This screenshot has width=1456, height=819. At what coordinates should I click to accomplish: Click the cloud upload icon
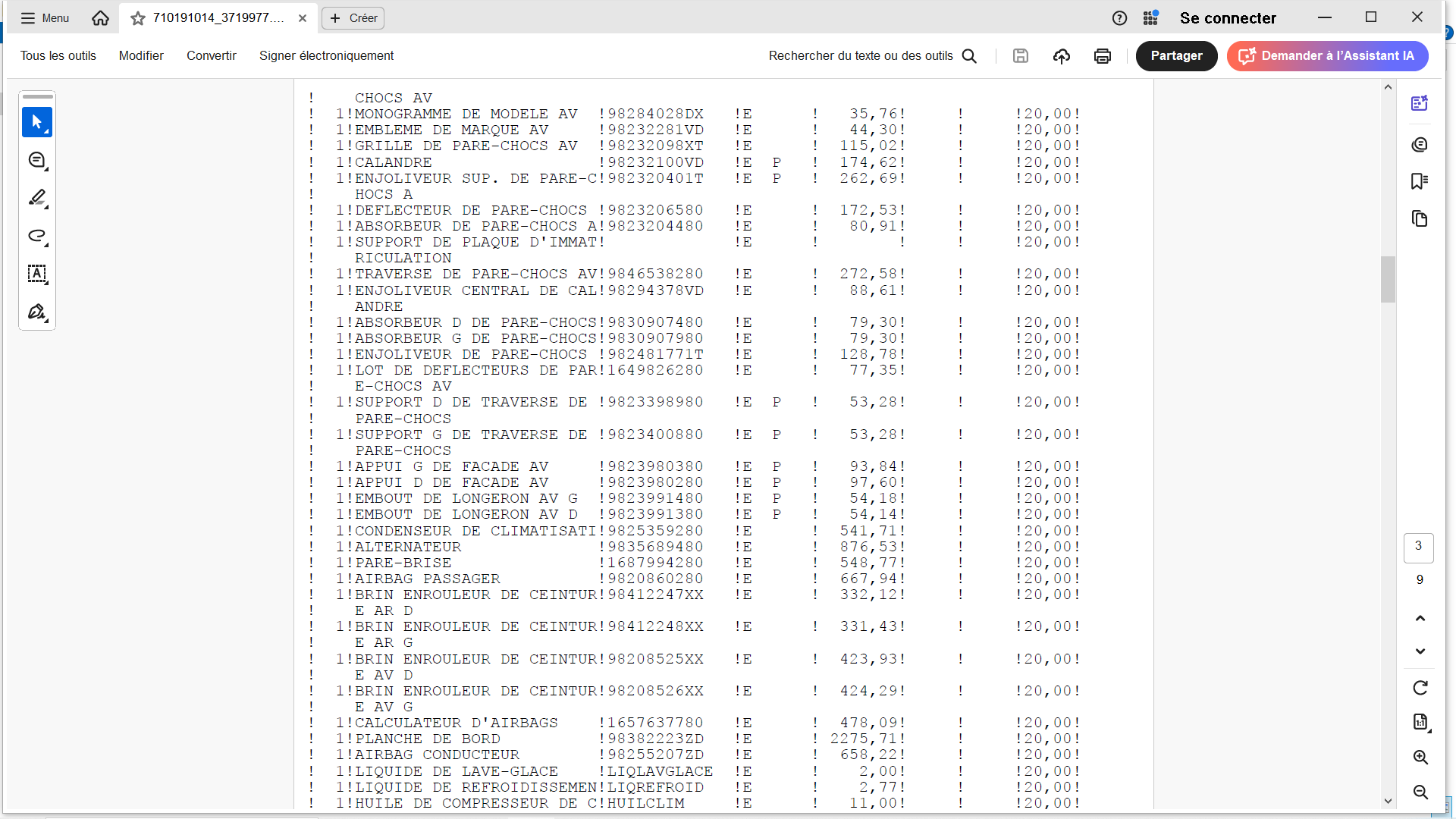[1061, 56]
